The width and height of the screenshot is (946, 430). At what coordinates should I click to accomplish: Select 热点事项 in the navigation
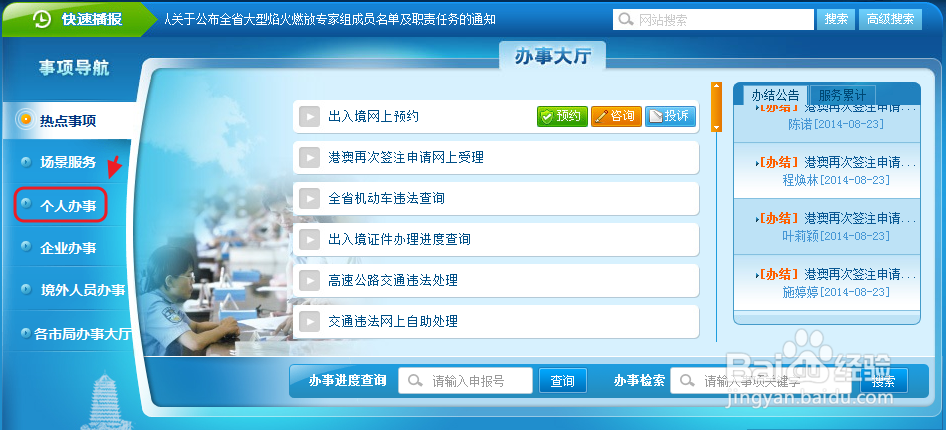(x=68, y=120)
